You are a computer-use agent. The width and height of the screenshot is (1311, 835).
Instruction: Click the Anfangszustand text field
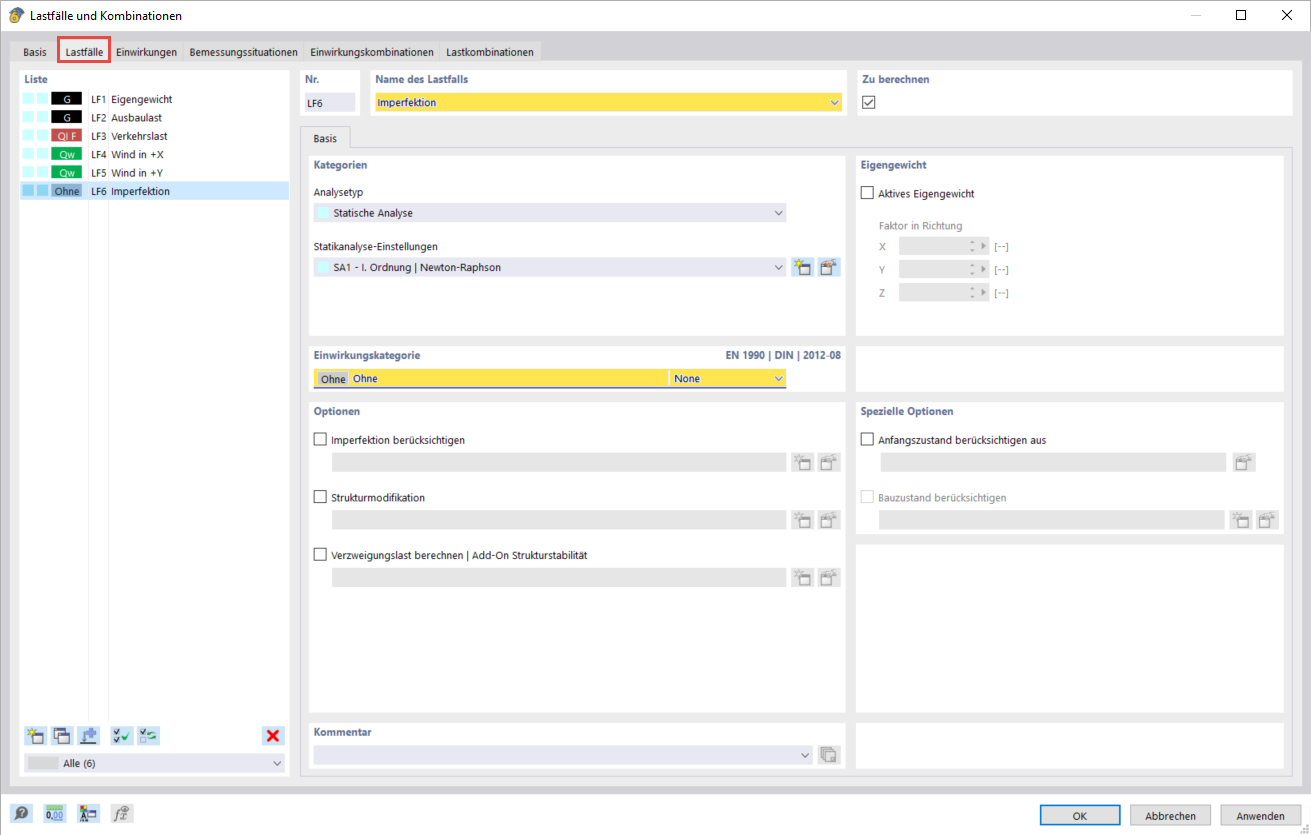pos(1053,462)
